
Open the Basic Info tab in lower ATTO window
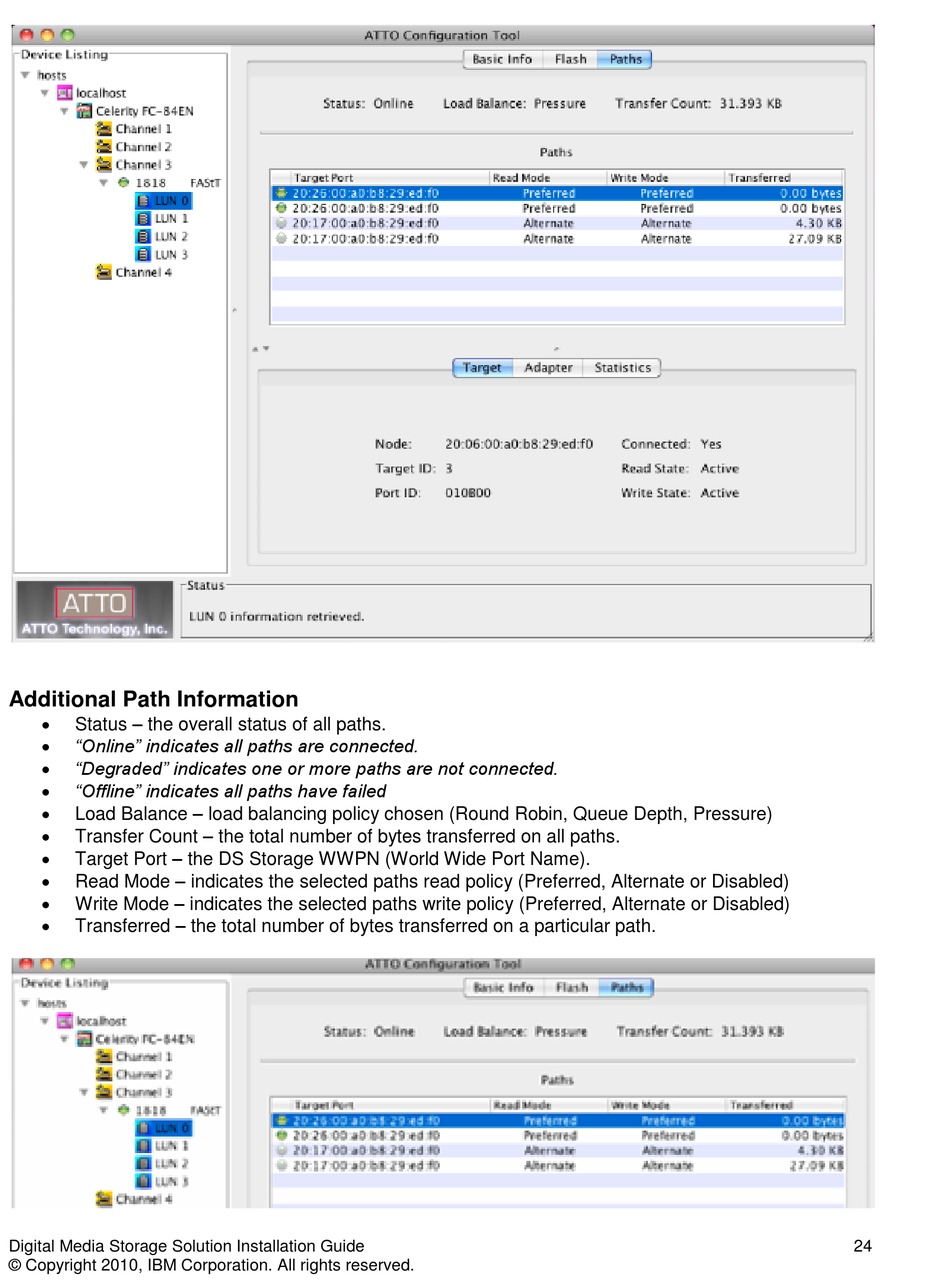(x=503, y=987)
